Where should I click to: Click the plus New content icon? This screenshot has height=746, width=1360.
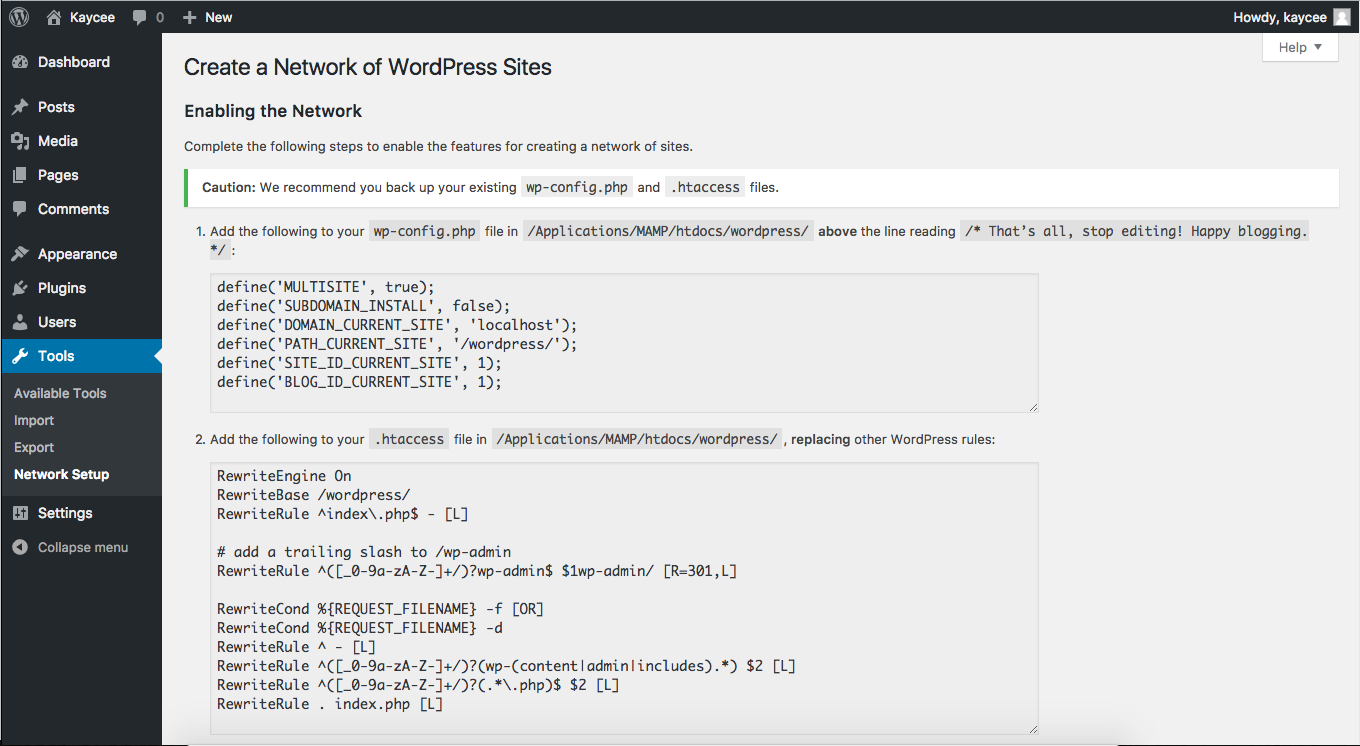click(190, 17)
